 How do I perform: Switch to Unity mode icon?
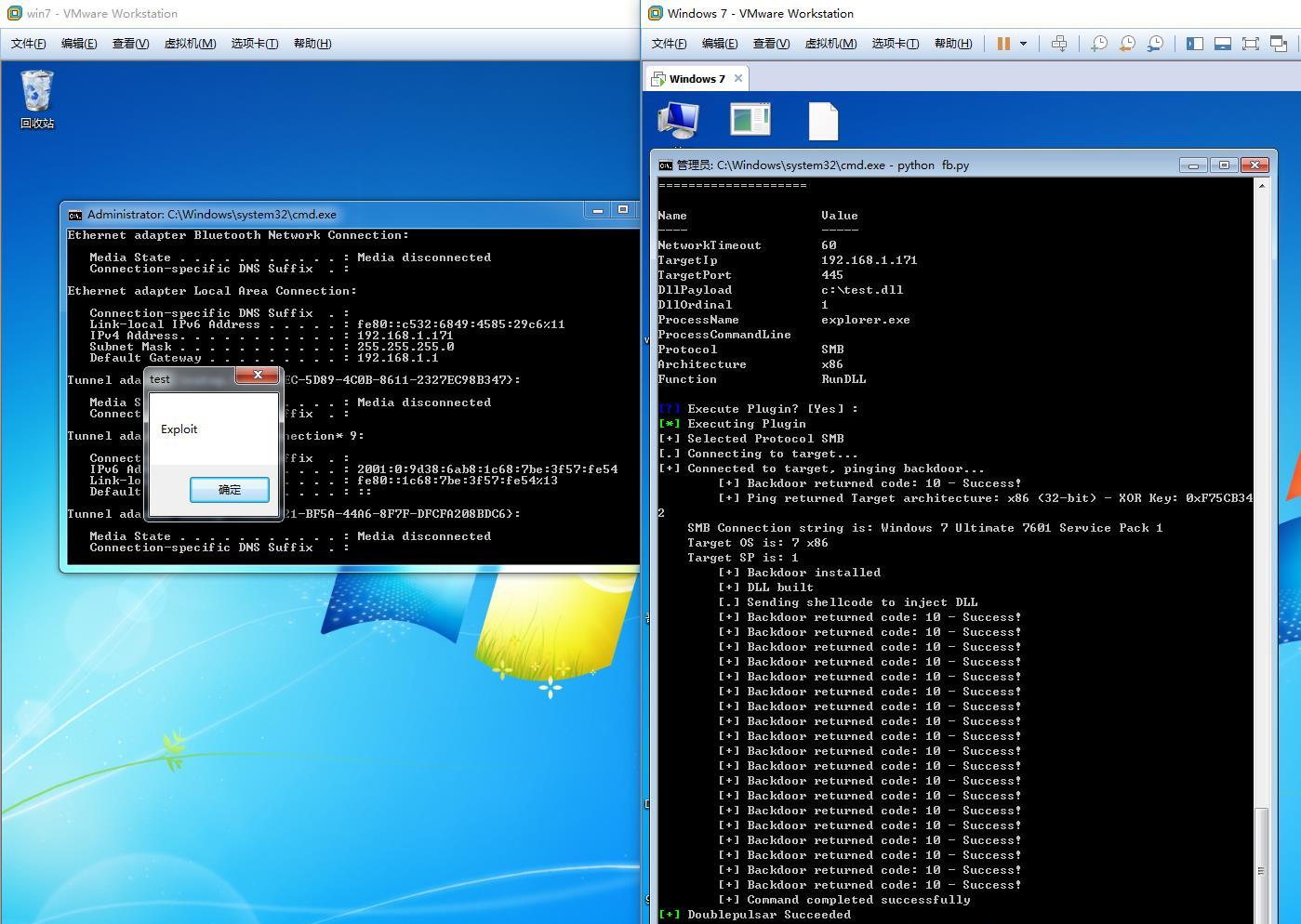point(1279,44)
